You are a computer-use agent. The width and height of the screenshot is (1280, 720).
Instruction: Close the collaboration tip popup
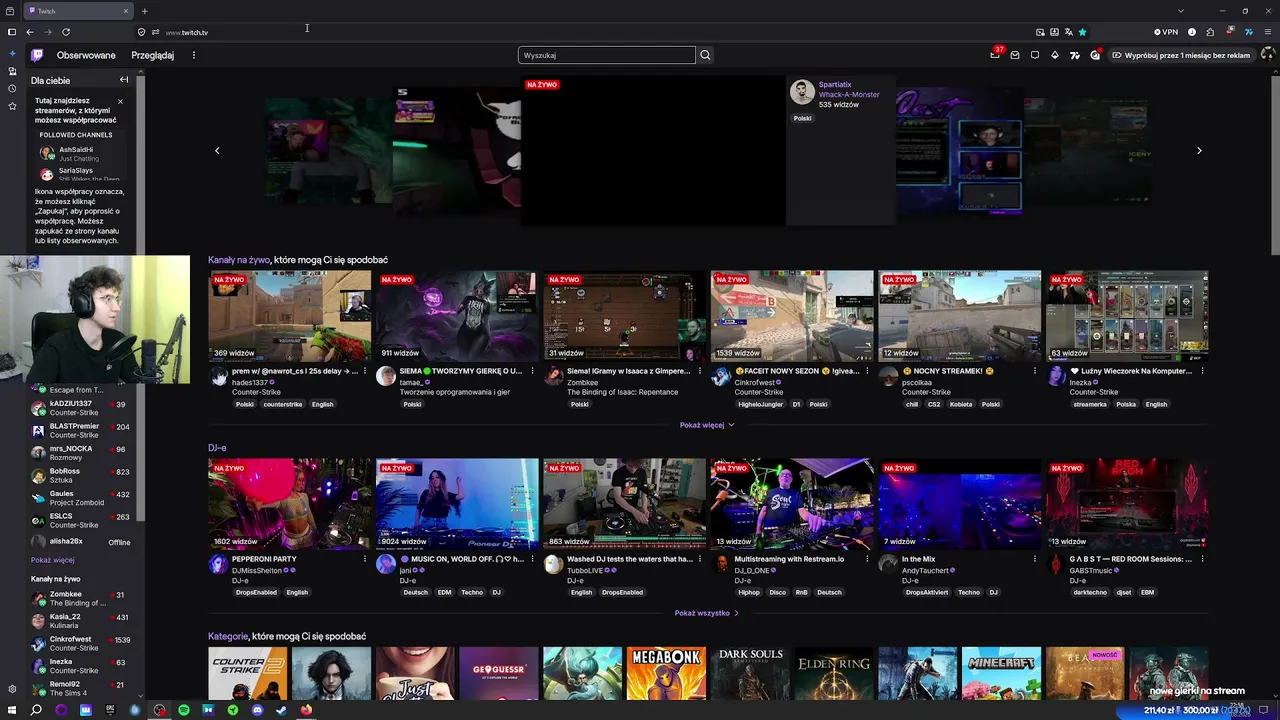point(120,101)
